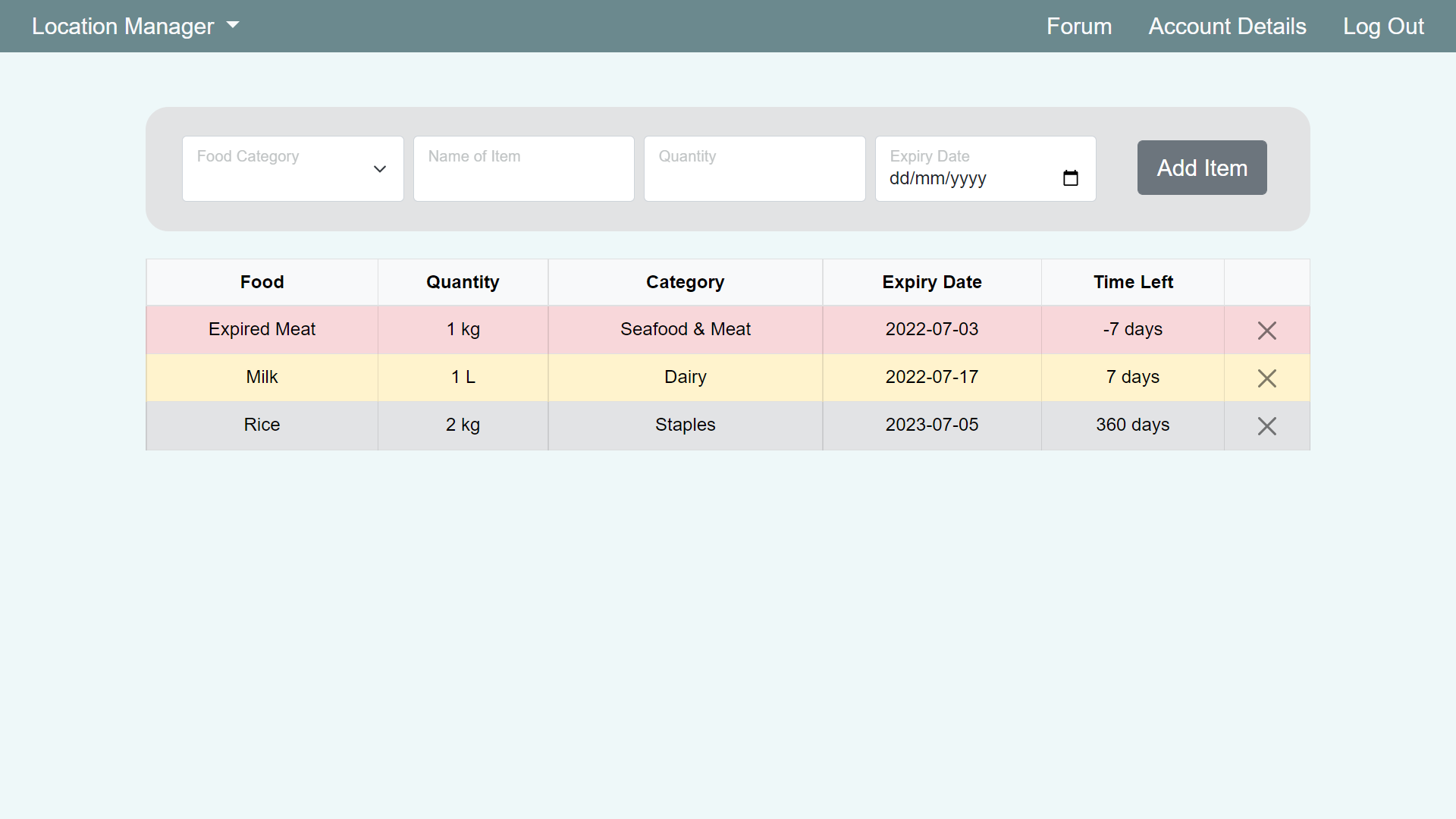1456x819 pixels.
Task: Click the Time Left column header
Action: (x=1132, y=282)
